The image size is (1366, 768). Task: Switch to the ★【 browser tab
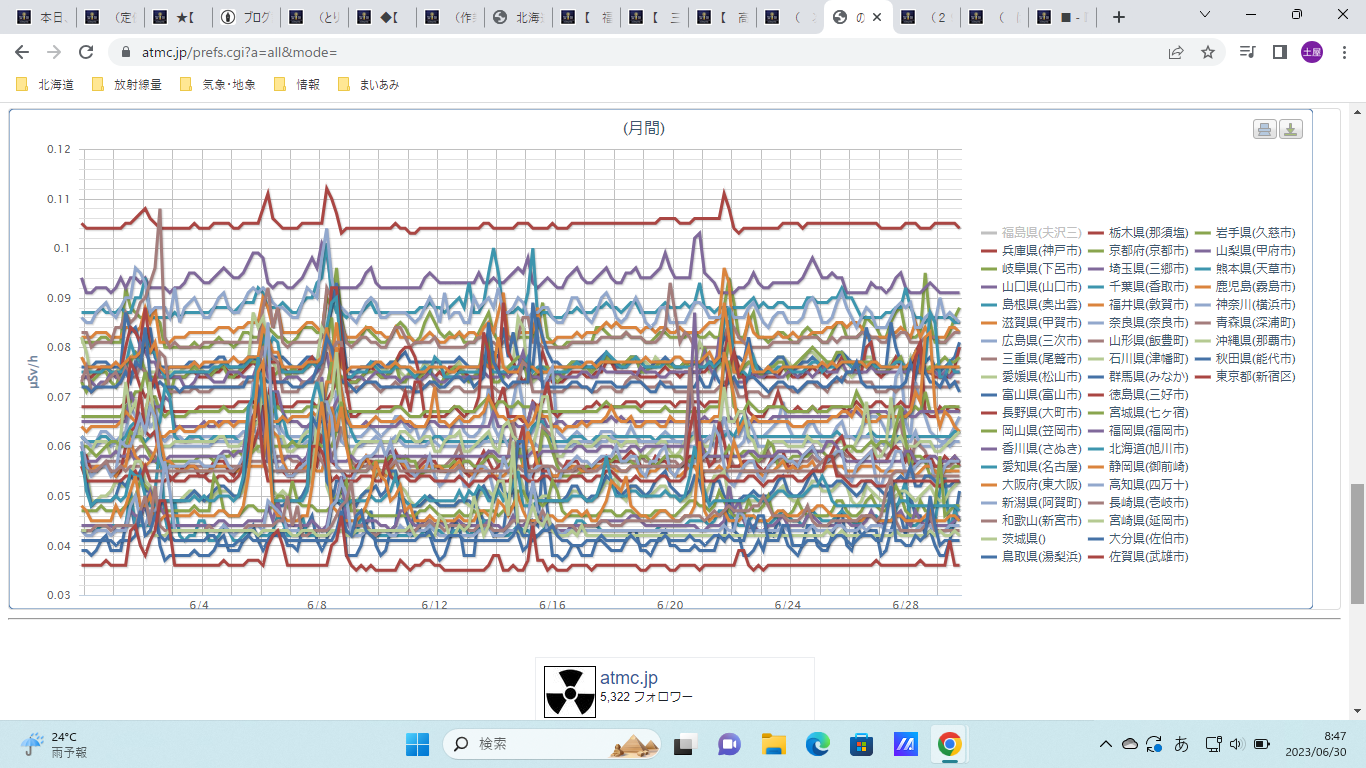[x=177, y=17]
